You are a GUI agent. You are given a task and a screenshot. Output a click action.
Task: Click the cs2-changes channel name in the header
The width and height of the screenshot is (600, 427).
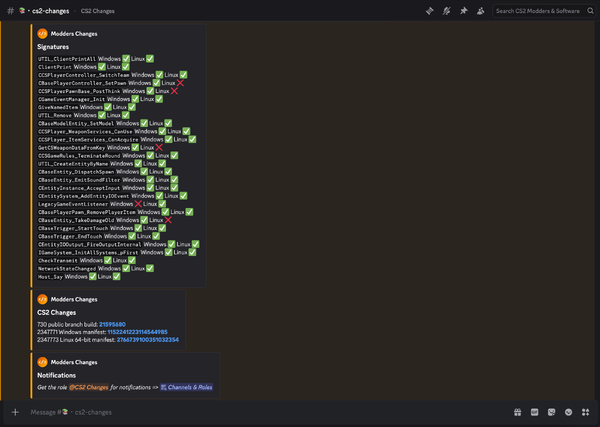point(51,11)
